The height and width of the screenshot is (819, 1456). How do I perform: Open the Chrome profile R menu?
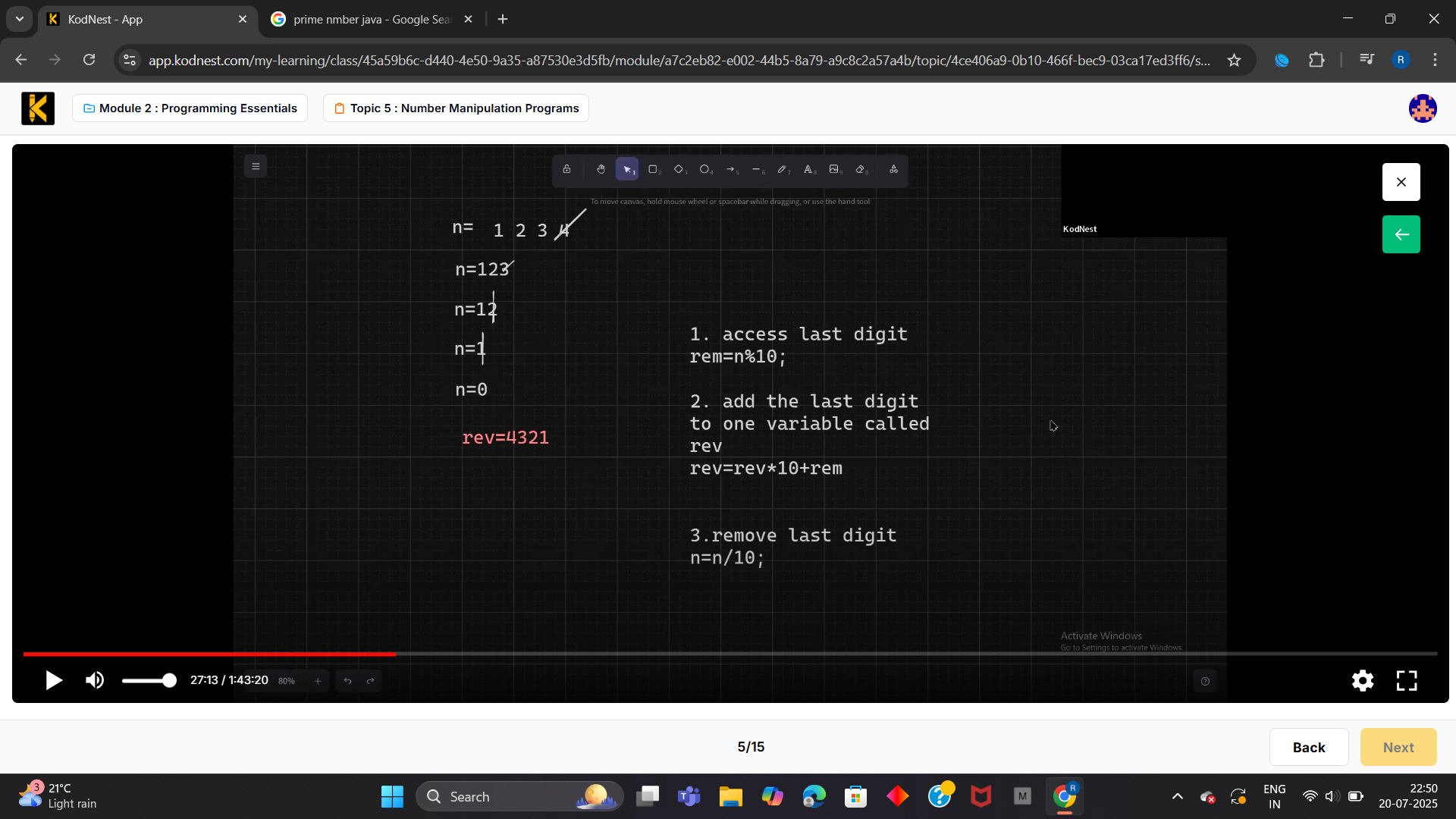pos(1401,60)
